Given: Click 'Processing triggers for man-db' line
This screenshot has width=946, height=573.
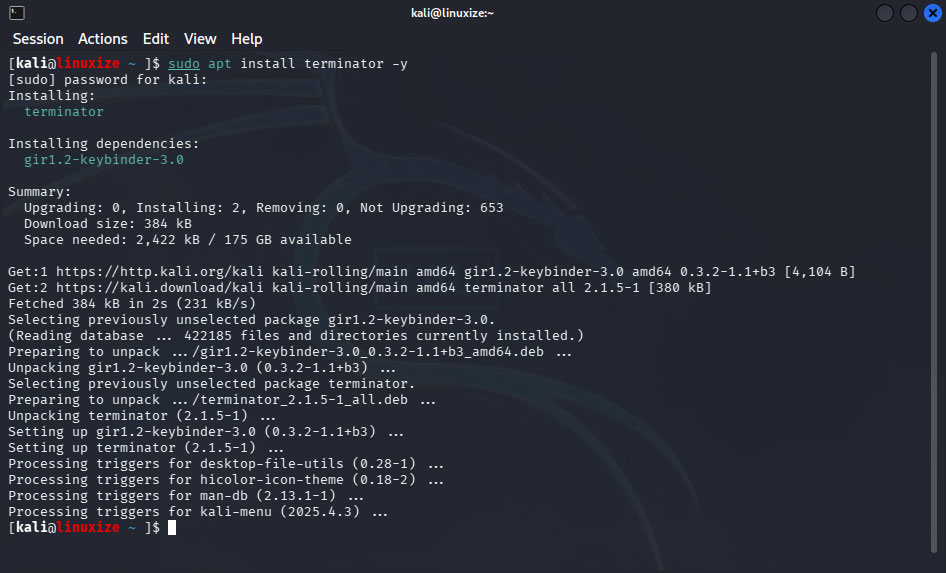Looking at the screenshot, I should click(x=186, y=496).
